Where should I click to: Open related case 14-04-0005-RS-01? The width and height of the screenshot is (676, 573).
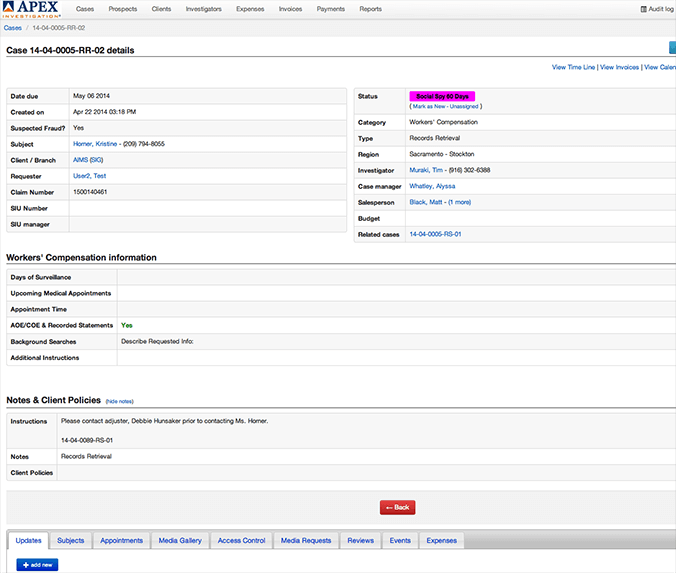435,234
